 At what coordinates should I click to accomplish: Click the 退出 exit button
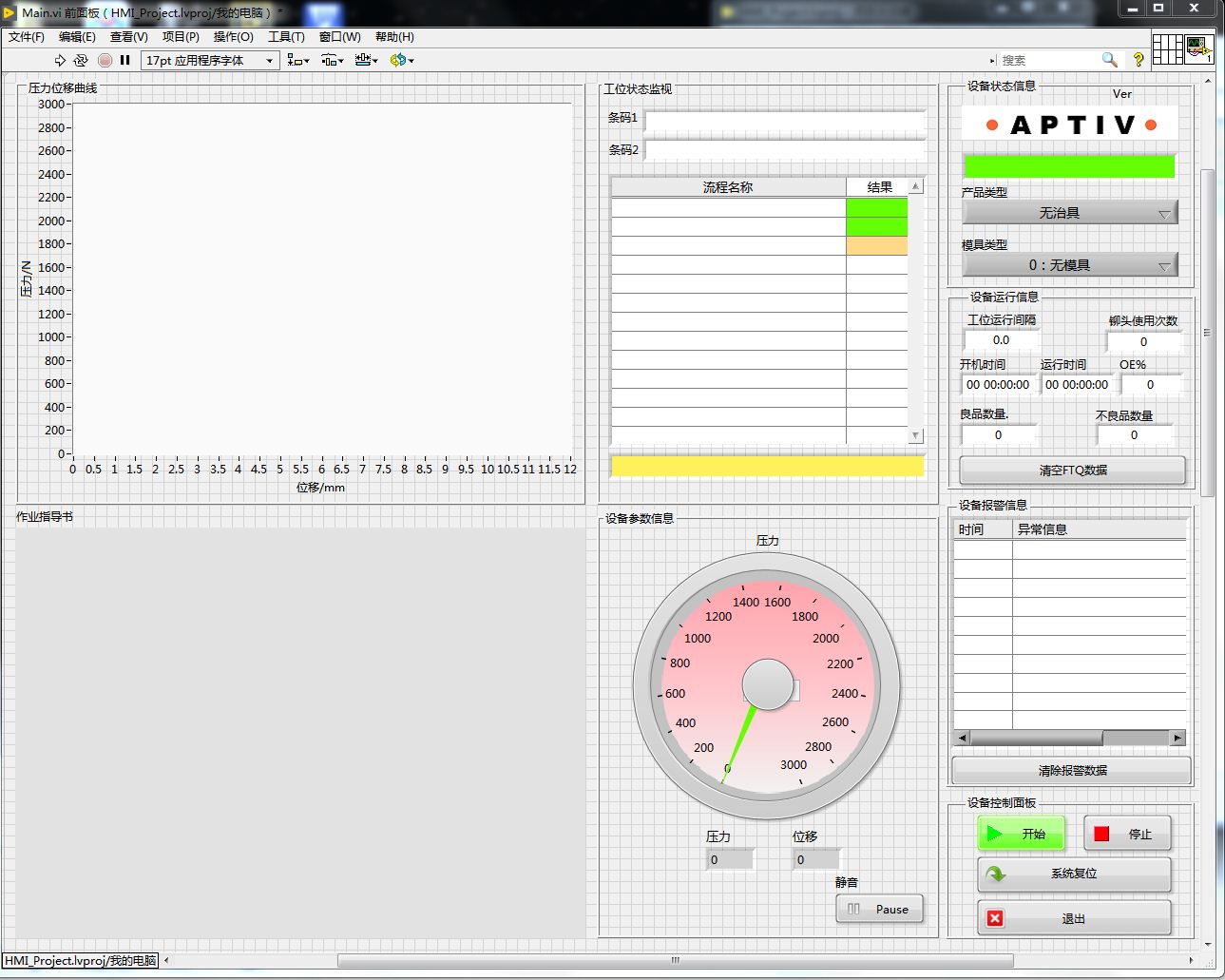(1074, 918)
